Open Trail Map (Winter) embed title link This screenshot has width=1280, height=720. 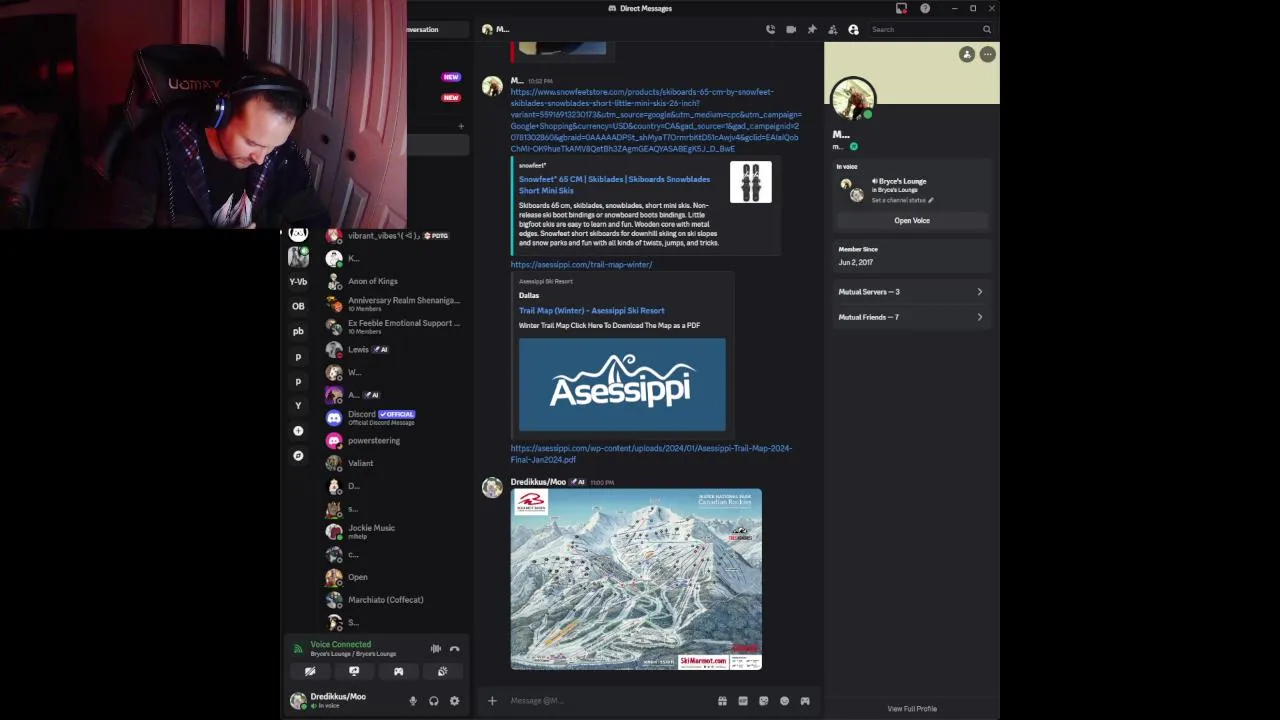tap(591, 311)
